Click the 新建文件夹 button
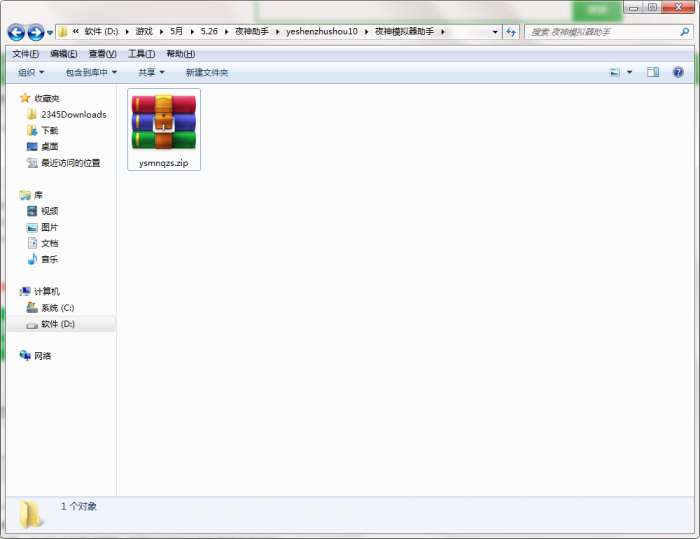 click(x=207, y=72)
